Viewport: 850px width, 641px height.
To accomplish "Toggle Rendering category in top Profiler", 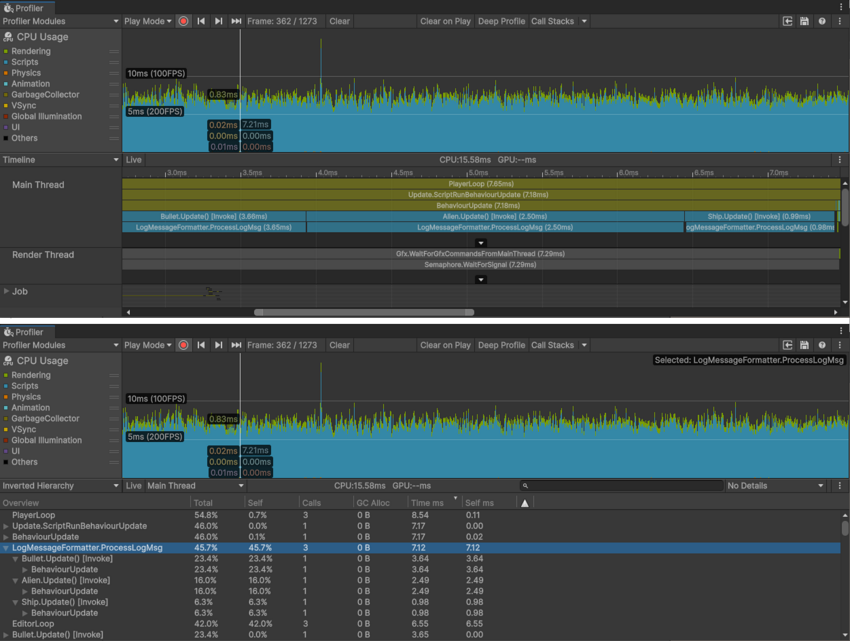I will tap(6, 52).
